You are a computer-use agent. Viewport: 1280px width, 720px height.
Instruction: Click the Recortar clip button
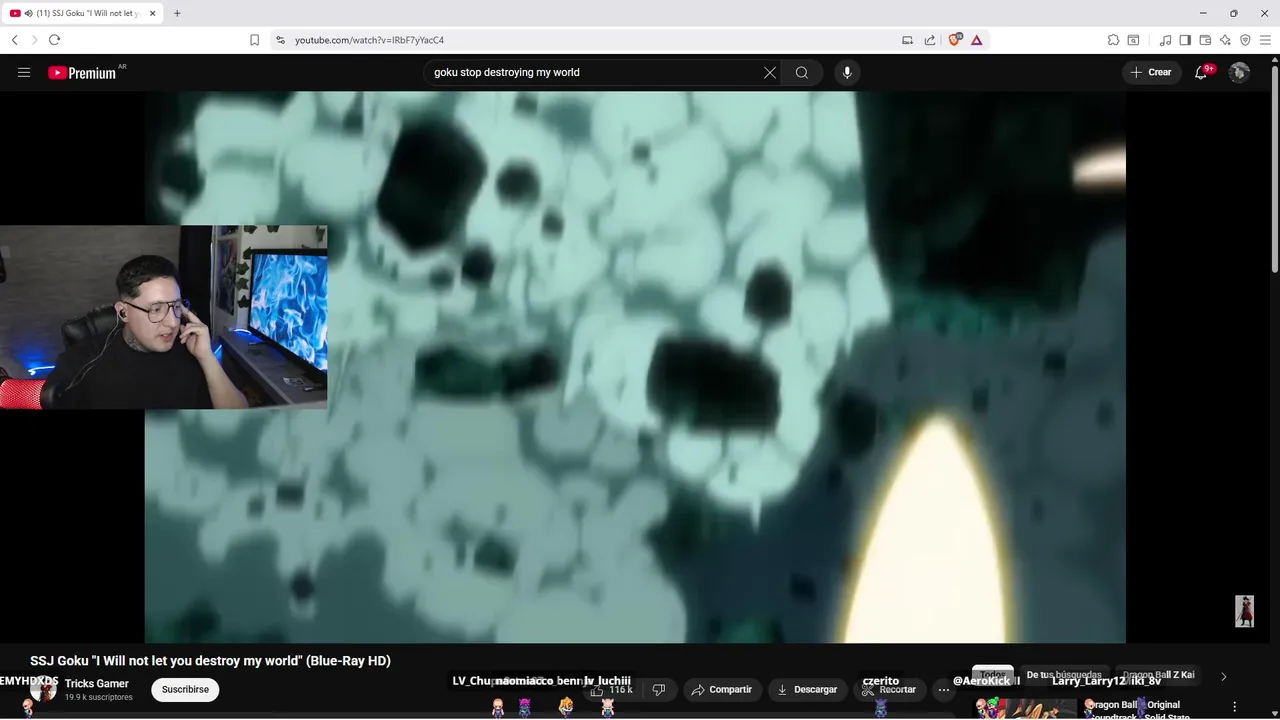coord(889,690)
